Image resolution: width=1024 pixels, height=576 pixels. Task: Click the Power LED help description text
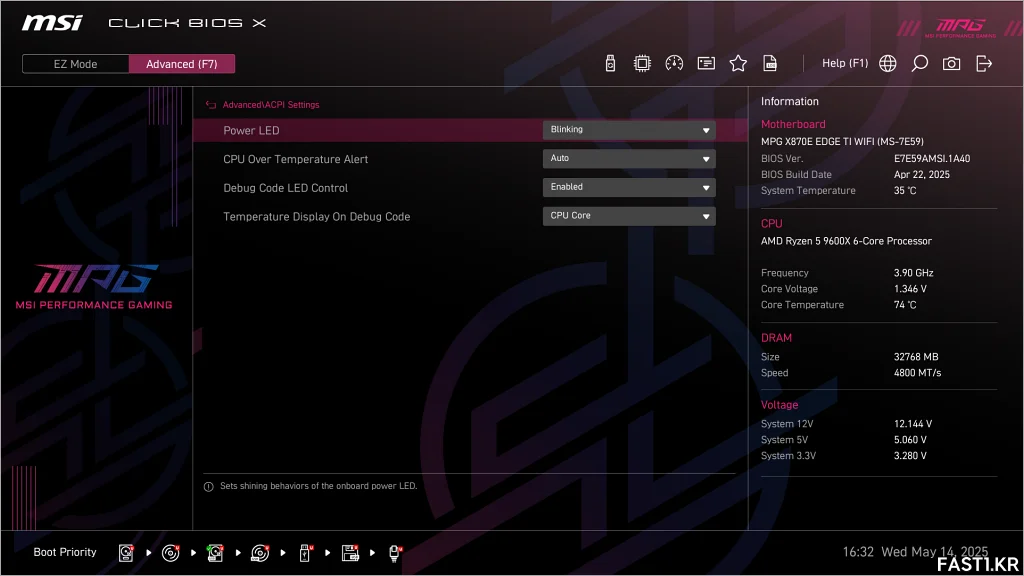click(x=319, y=486)
